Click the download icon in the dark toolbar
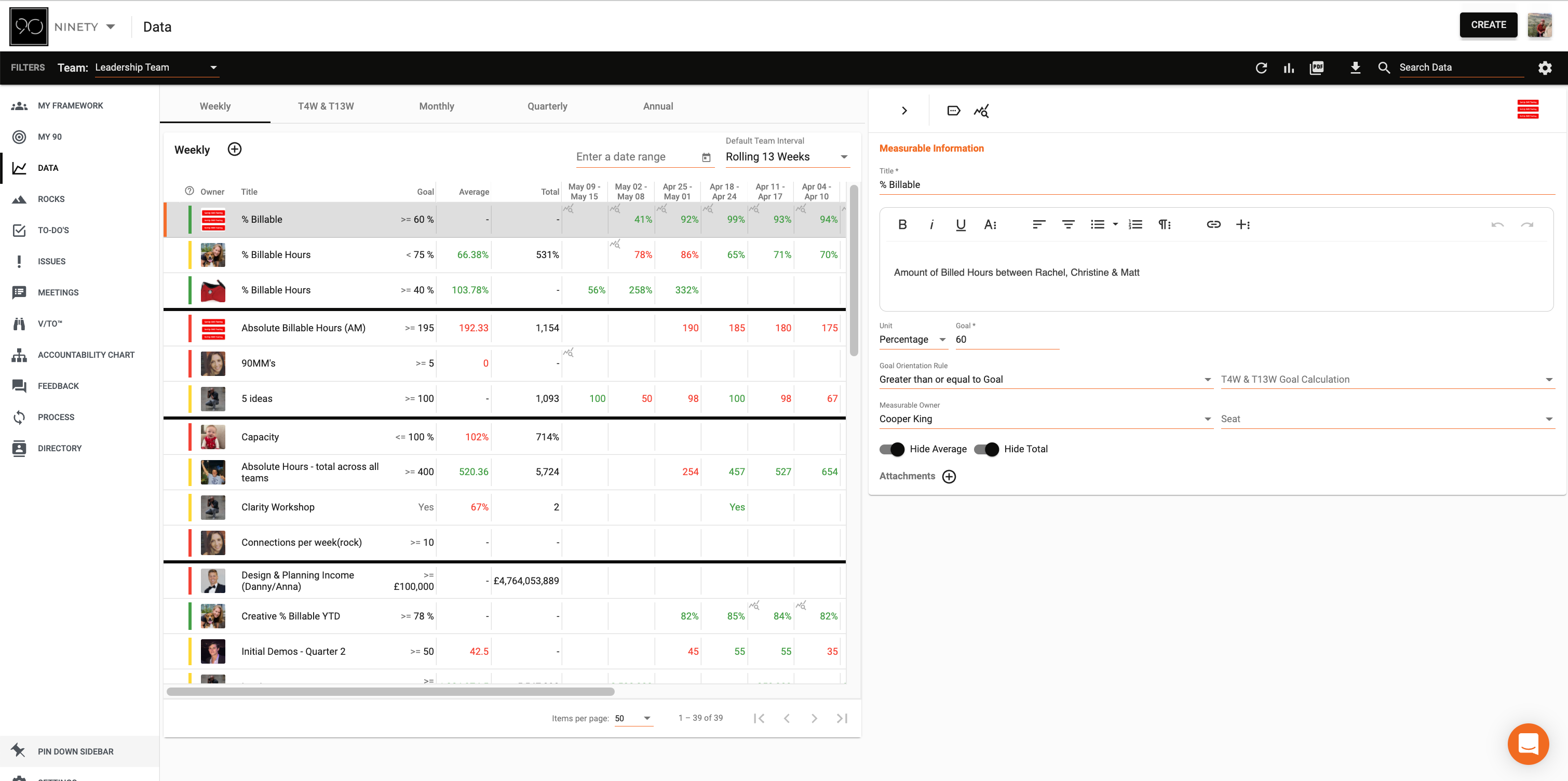The height and width of the screenshot is (781, 1568). pyautogui.click(x=1356, y=68)
